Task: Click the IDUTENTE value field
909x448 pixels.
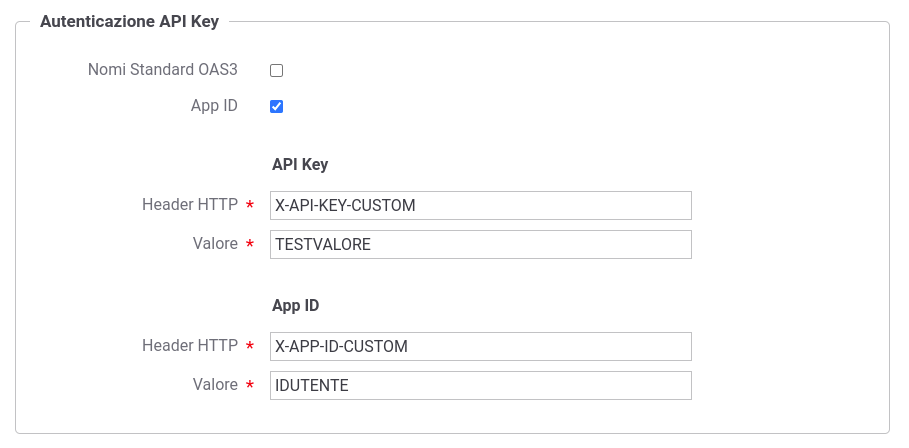Action: click(x=481, y=385)
